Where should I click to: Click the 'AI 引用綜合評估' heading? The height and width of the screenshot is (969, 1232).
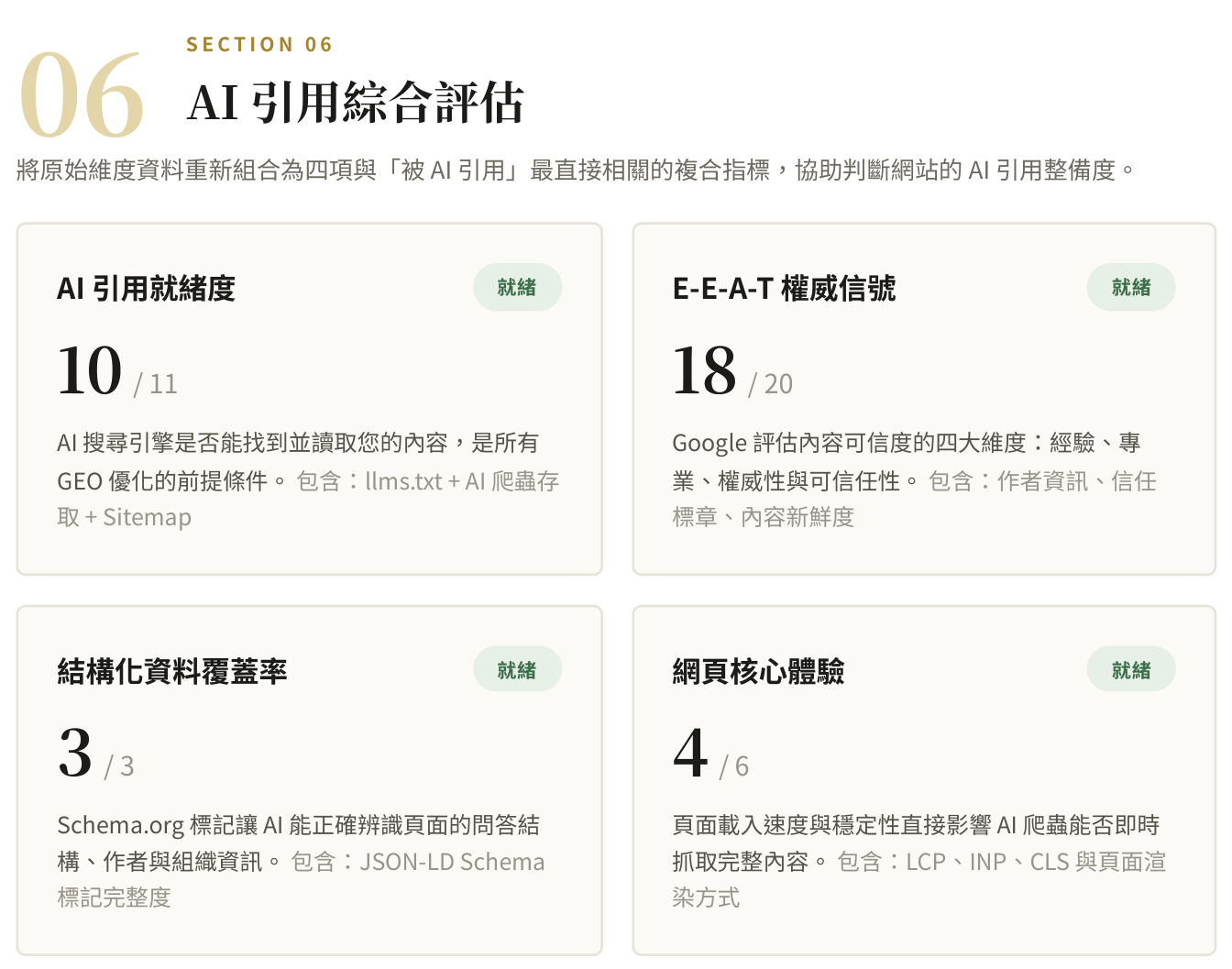point(356,102)
